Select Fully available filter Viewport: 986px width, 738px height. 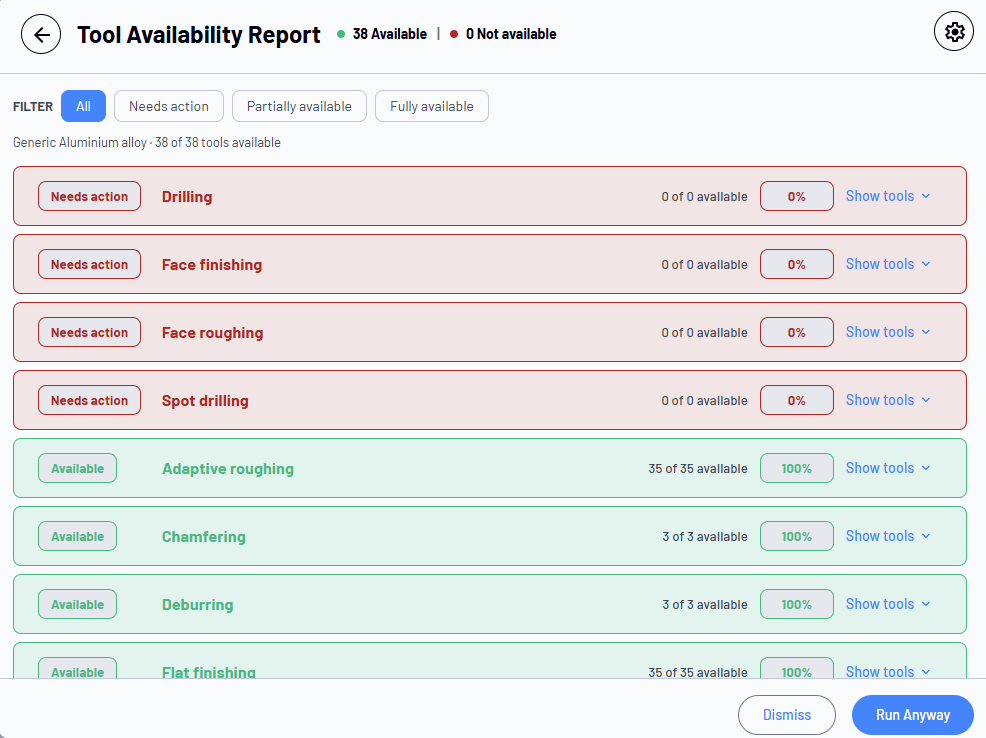(x=431, y=106)
